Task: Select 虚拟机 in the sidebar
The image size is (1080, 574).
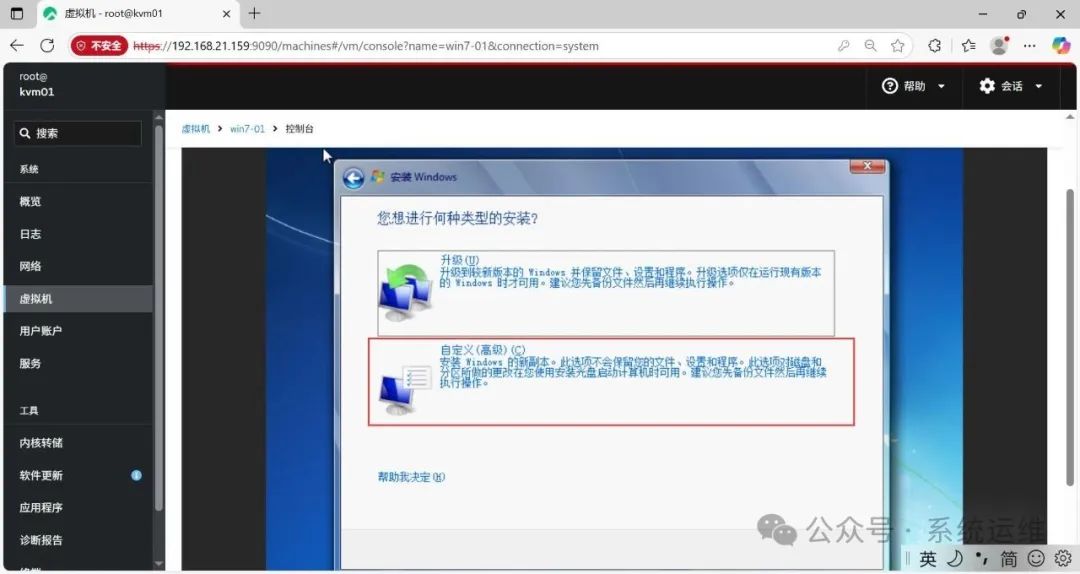Action: (78, 298)
